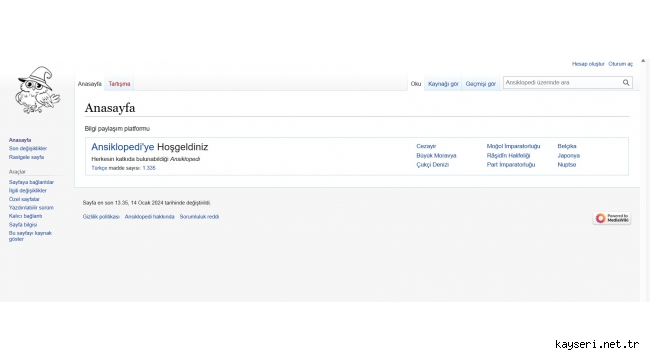
Task: Click the scrollbar up arrow
Action: tap(643, 61)
